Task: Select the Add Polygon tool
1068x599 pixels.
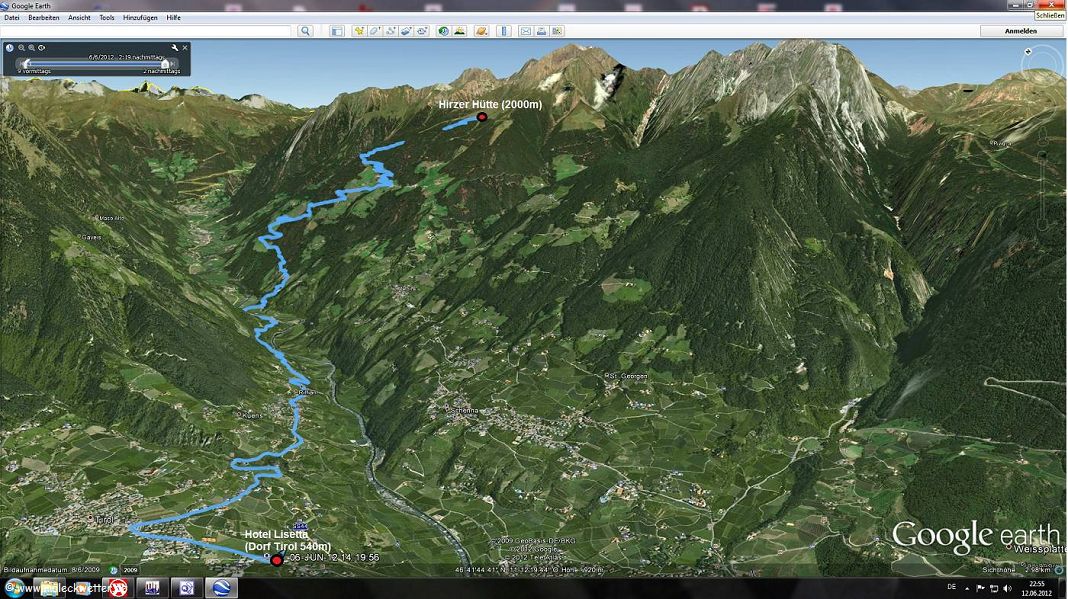Action: (375, 31)
